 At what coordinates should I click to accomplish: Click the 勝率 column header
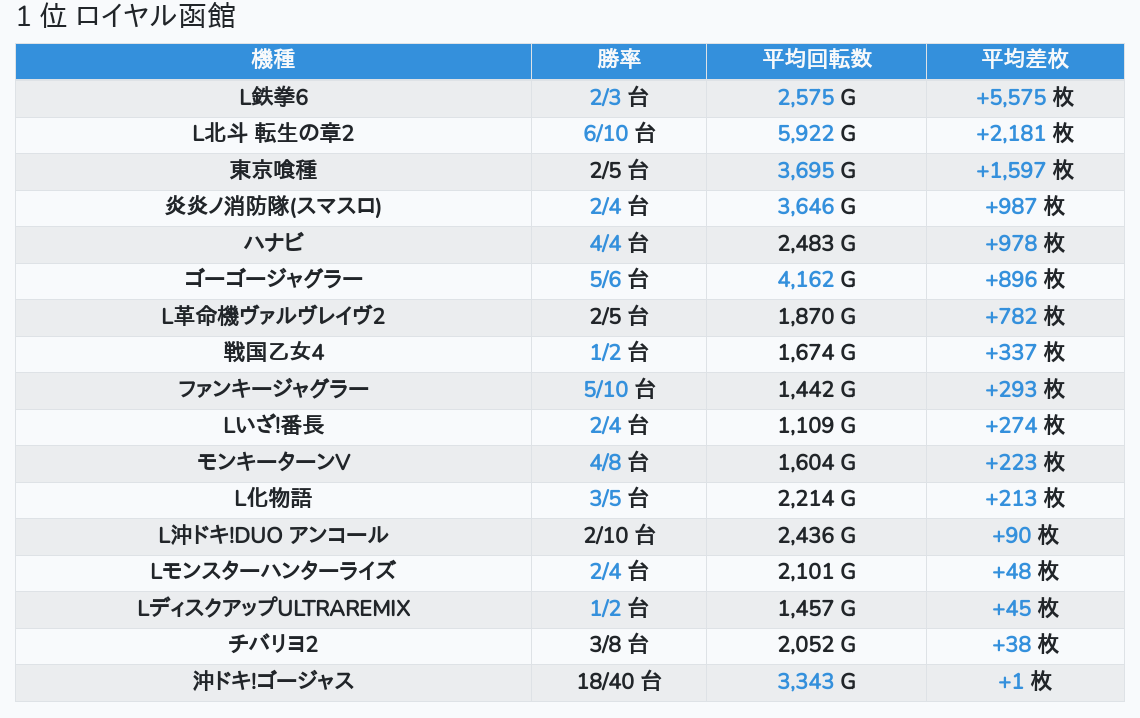[x=618, y=60]
